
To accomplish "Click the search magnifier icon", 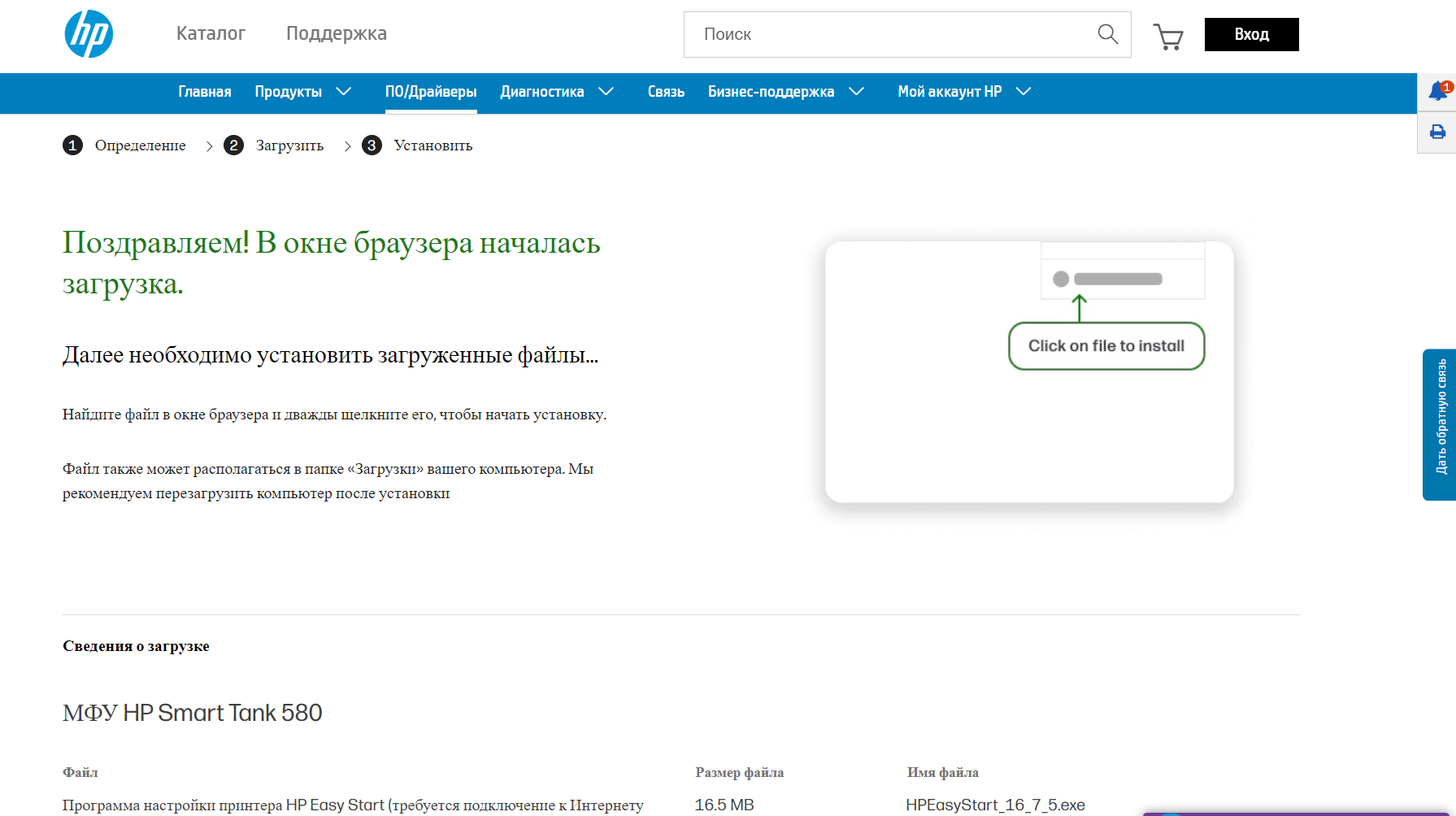I will (x=1107, y=34).
